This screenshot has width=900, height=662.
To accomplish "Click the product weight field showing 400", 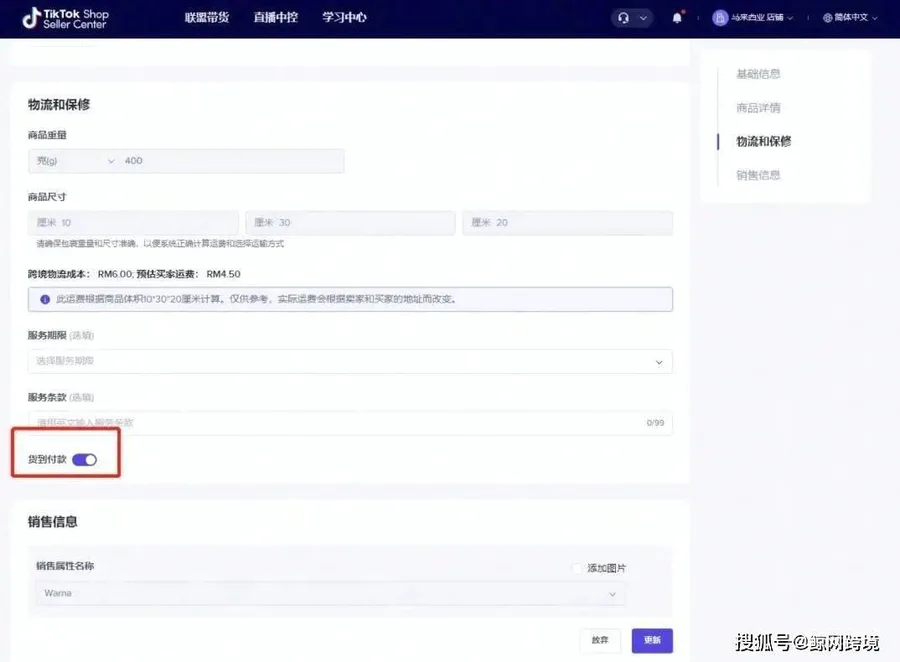I will pyautogui.click(x=232, y=161).
